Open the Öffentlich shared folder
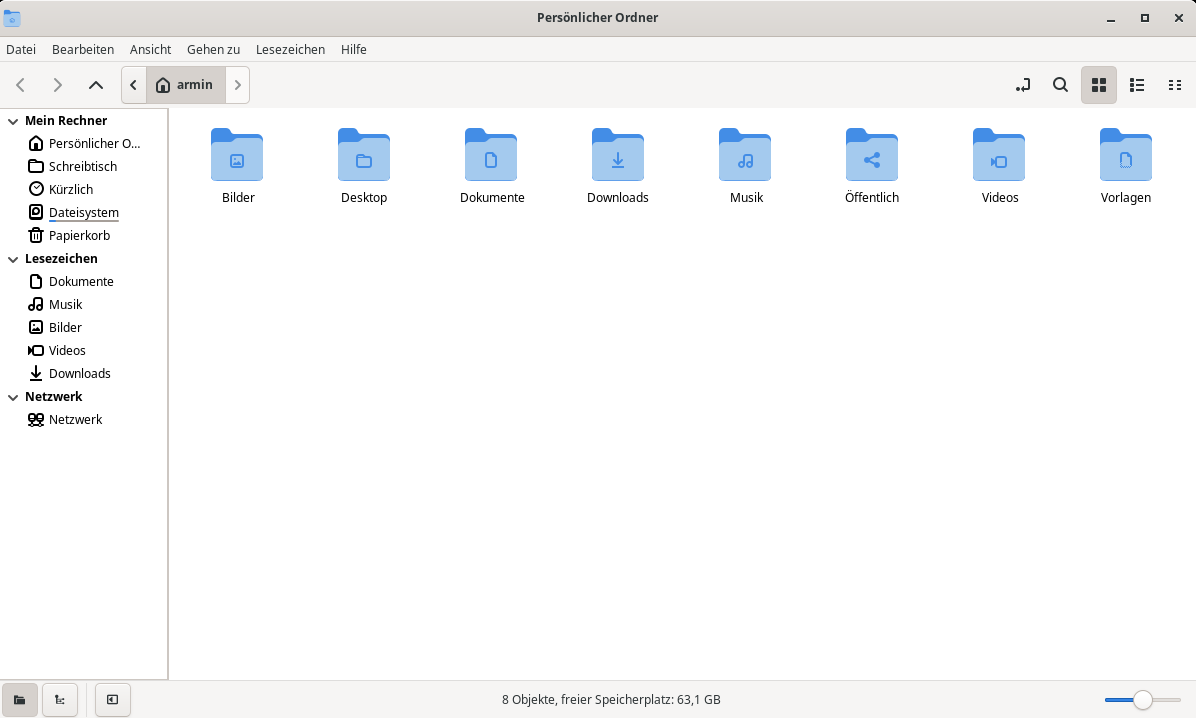 pos(871,155)
